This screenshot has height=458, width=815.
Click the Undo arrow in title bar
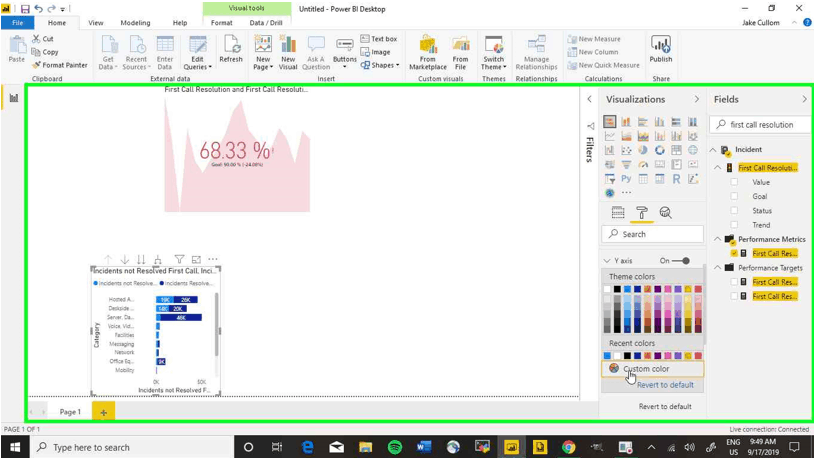38,9
